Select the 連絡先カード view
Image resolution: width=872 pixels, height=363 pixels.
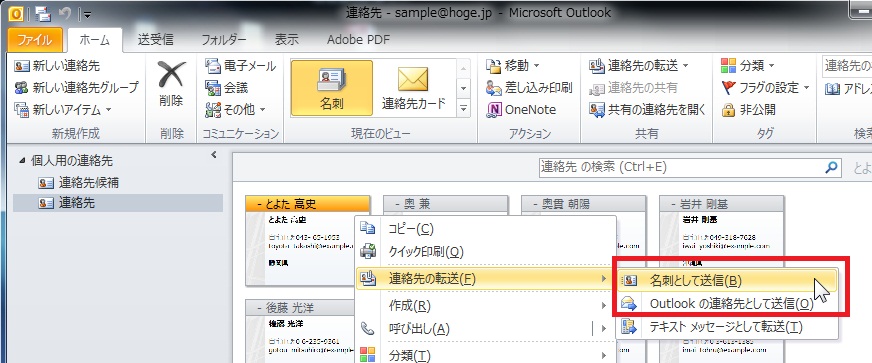pos(414,88)
